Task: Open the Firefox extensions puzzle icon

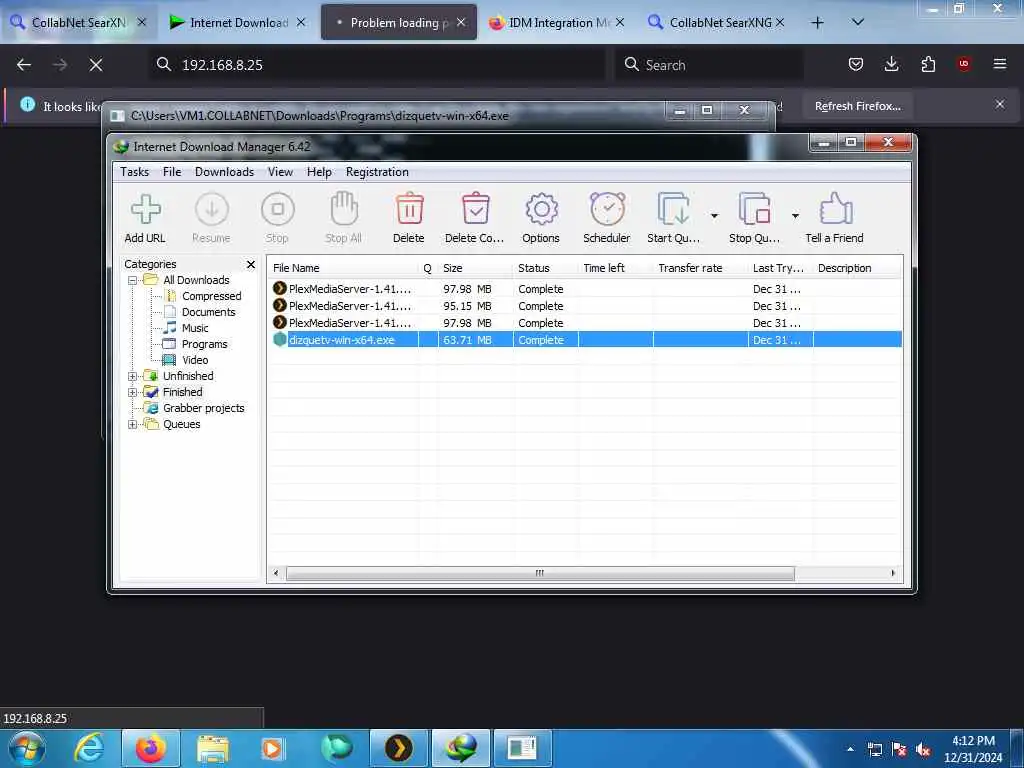Action: (928, 64)
